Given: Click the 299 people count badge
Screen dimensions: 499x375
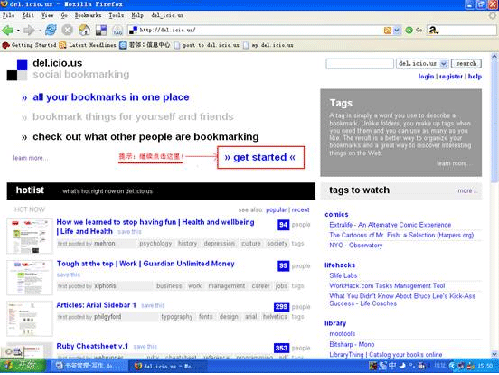Looking at the screenshot, I should click(x=281, y=307).
